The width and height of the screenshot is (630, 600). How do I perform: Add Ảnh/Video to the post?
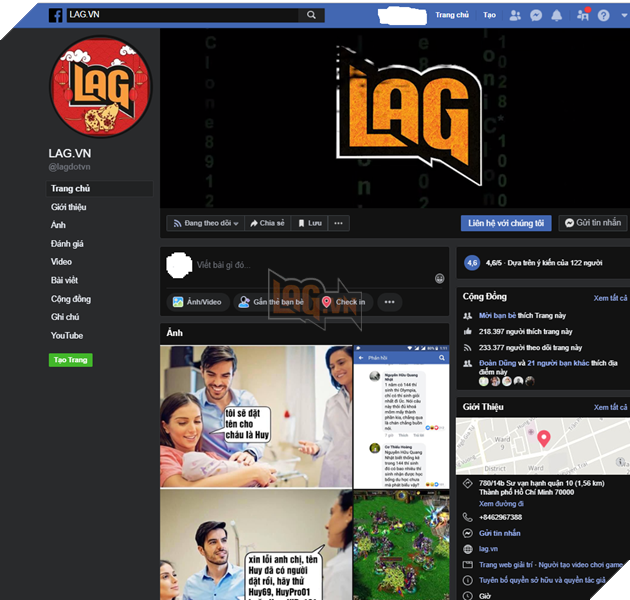(197, 302)
